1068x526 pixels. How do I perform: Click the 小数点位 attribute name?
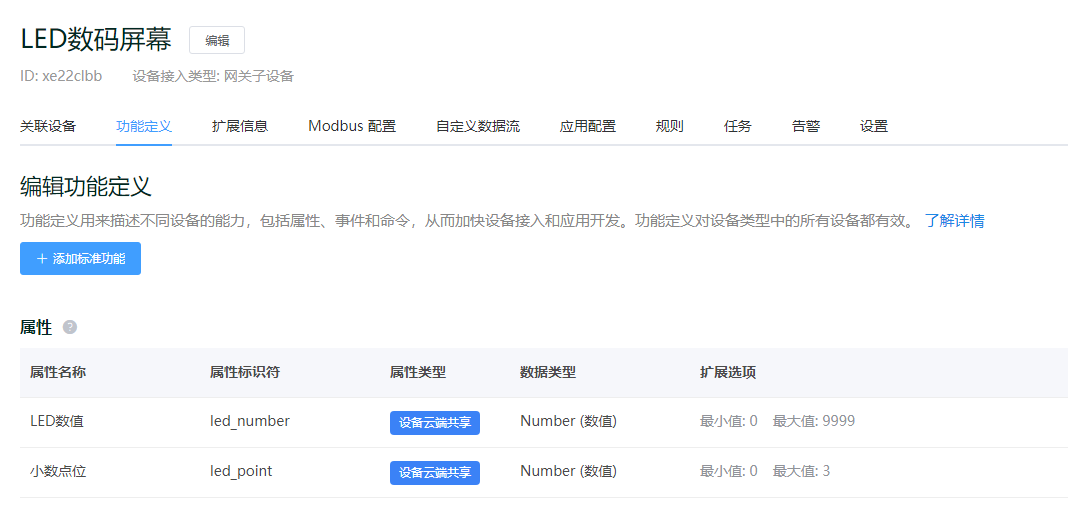click(58, 471)
